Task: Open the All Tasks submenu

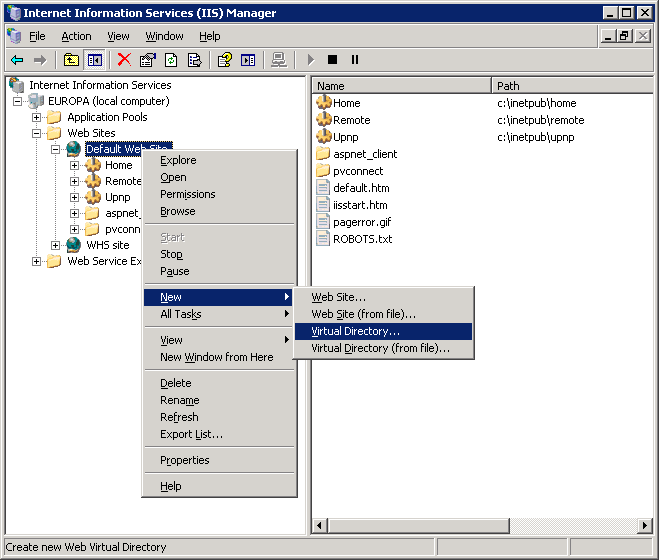Action: pos(219,314)
